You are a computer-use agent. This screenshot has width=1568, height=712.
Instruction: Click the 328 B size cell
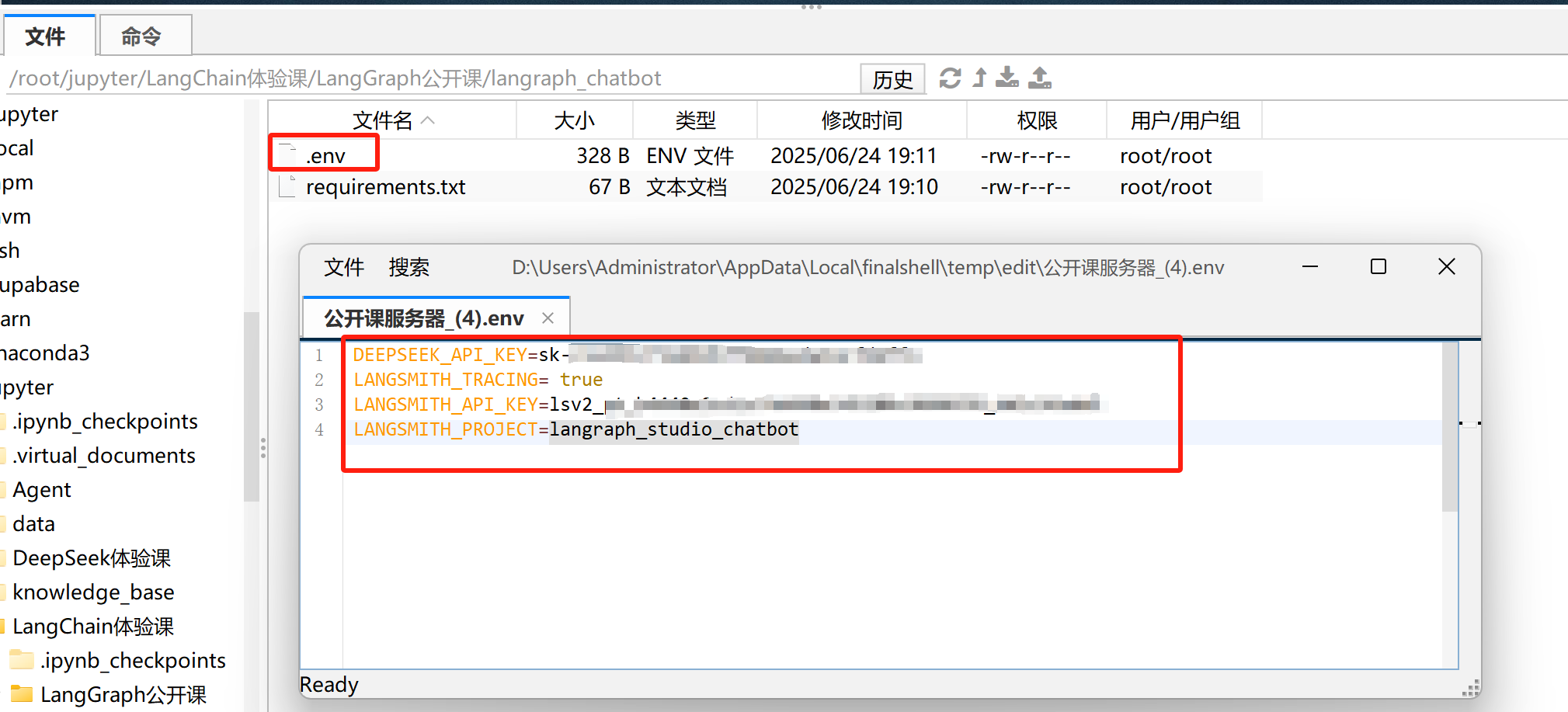603,156
